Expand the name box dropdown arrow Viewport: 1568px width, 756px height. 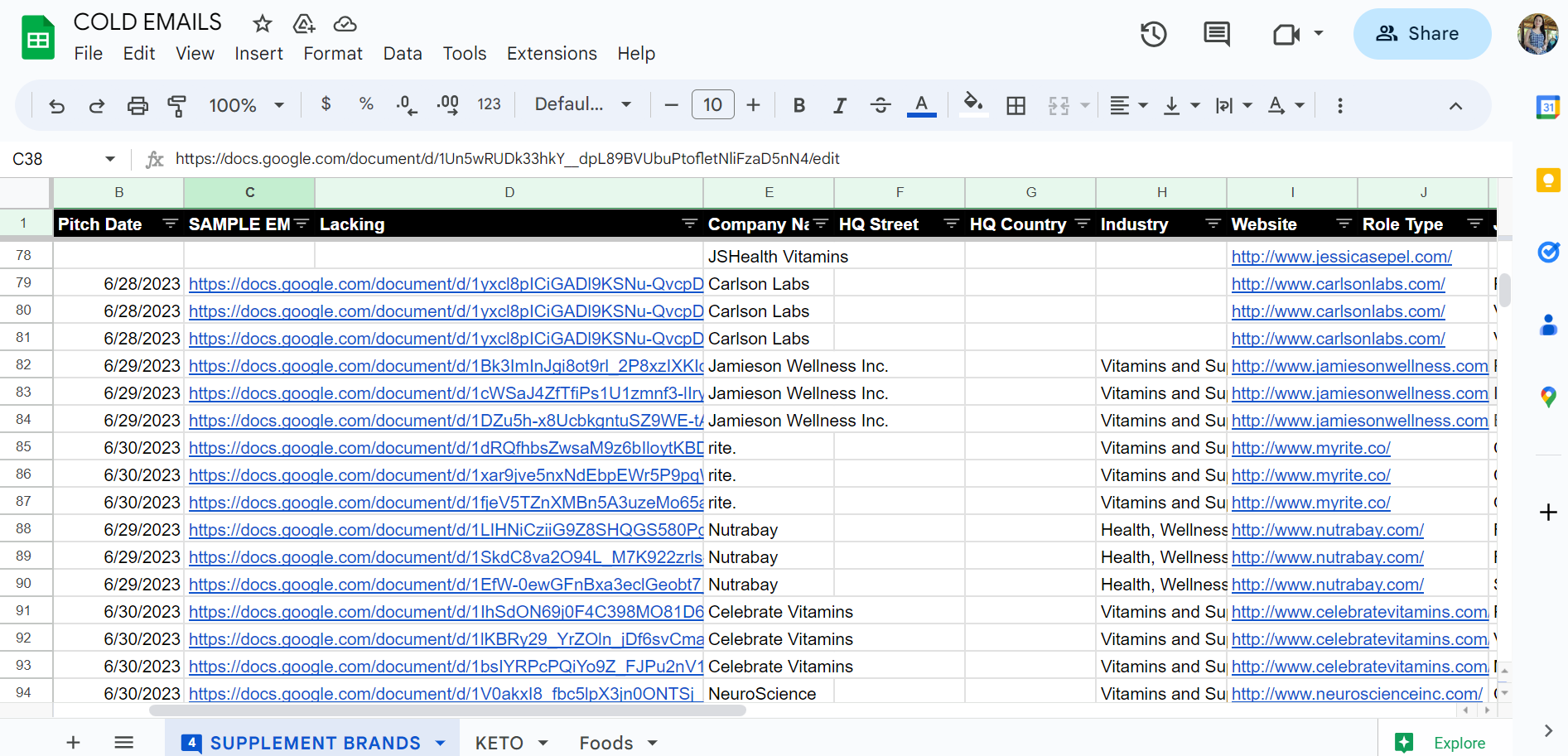(110, 159)
